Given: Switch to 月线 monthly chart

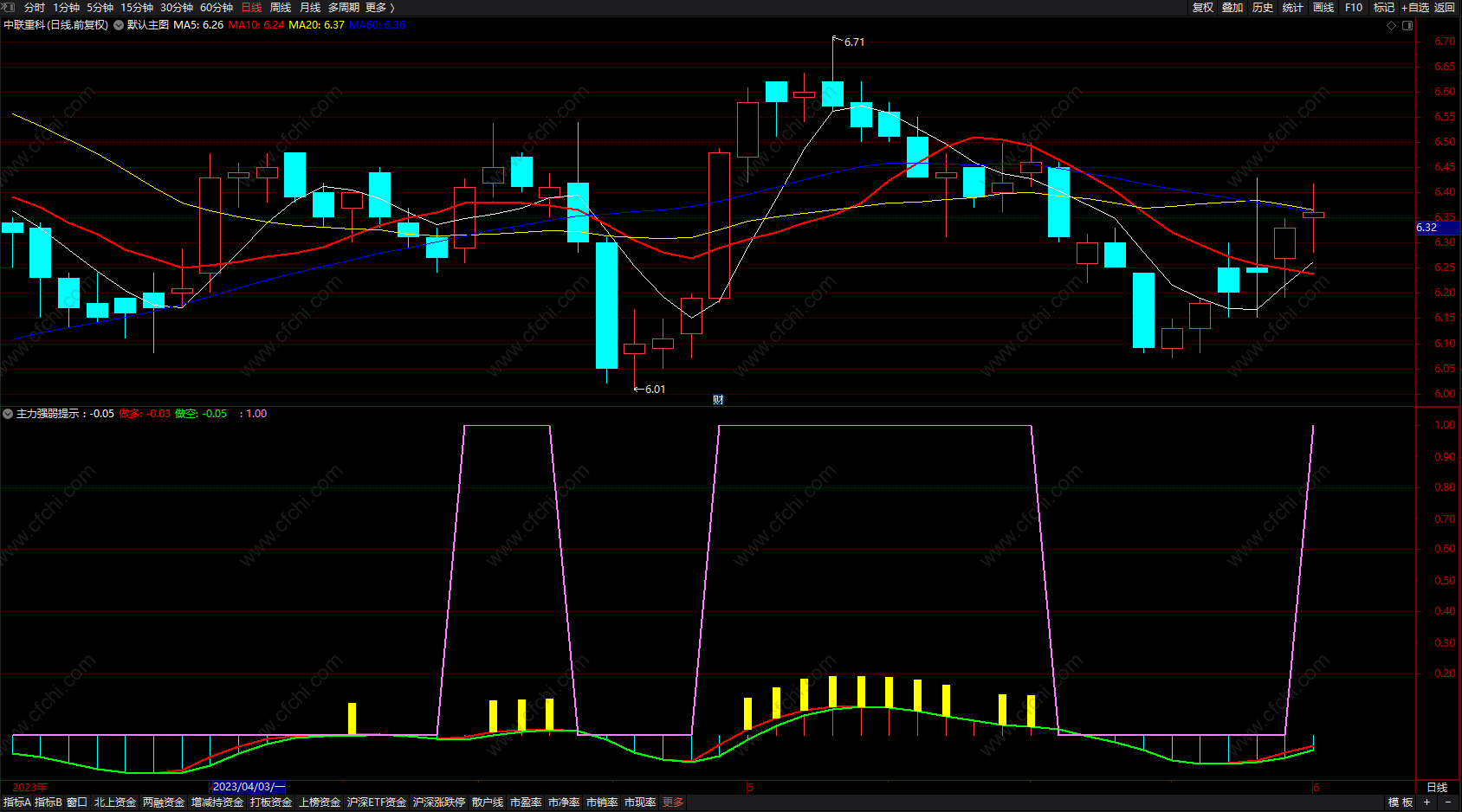Looking at the screenshot, I should 310,7.
